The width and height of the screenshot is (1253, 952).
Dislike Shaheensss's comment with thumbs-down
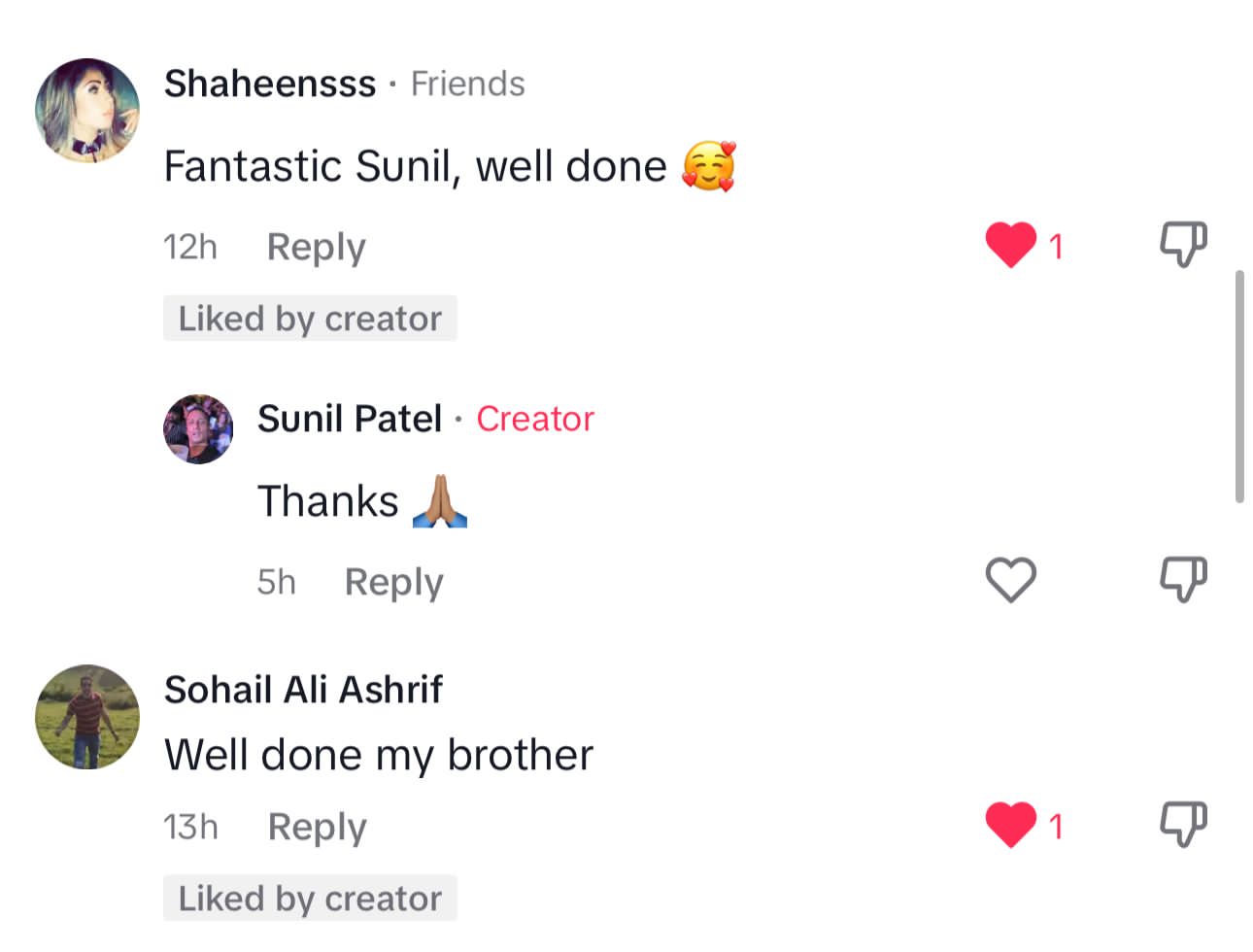(x=1183, y=244)
